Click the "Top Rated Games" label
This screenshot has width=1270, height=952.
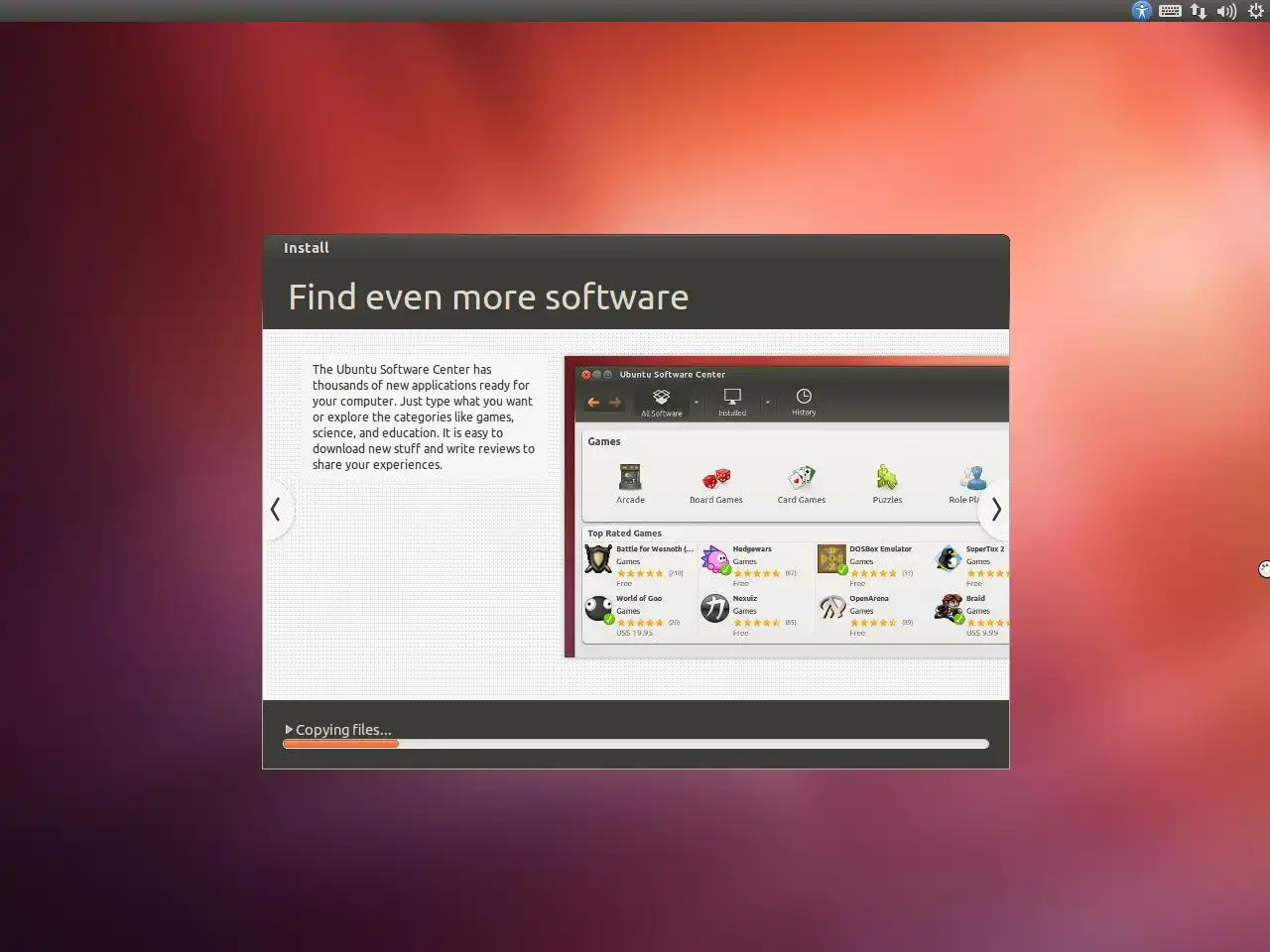[x=624, y=534]
